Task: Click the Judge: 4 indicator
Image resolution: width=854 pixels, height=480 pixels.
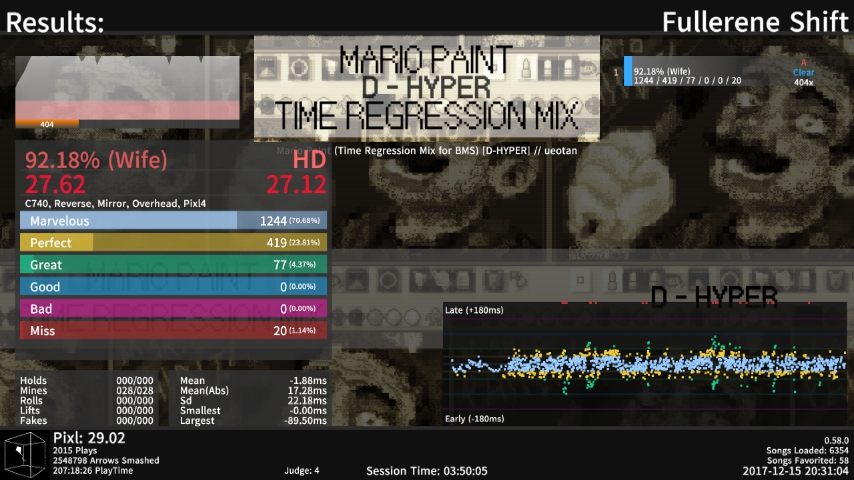Action: click(x=302, y=470)
